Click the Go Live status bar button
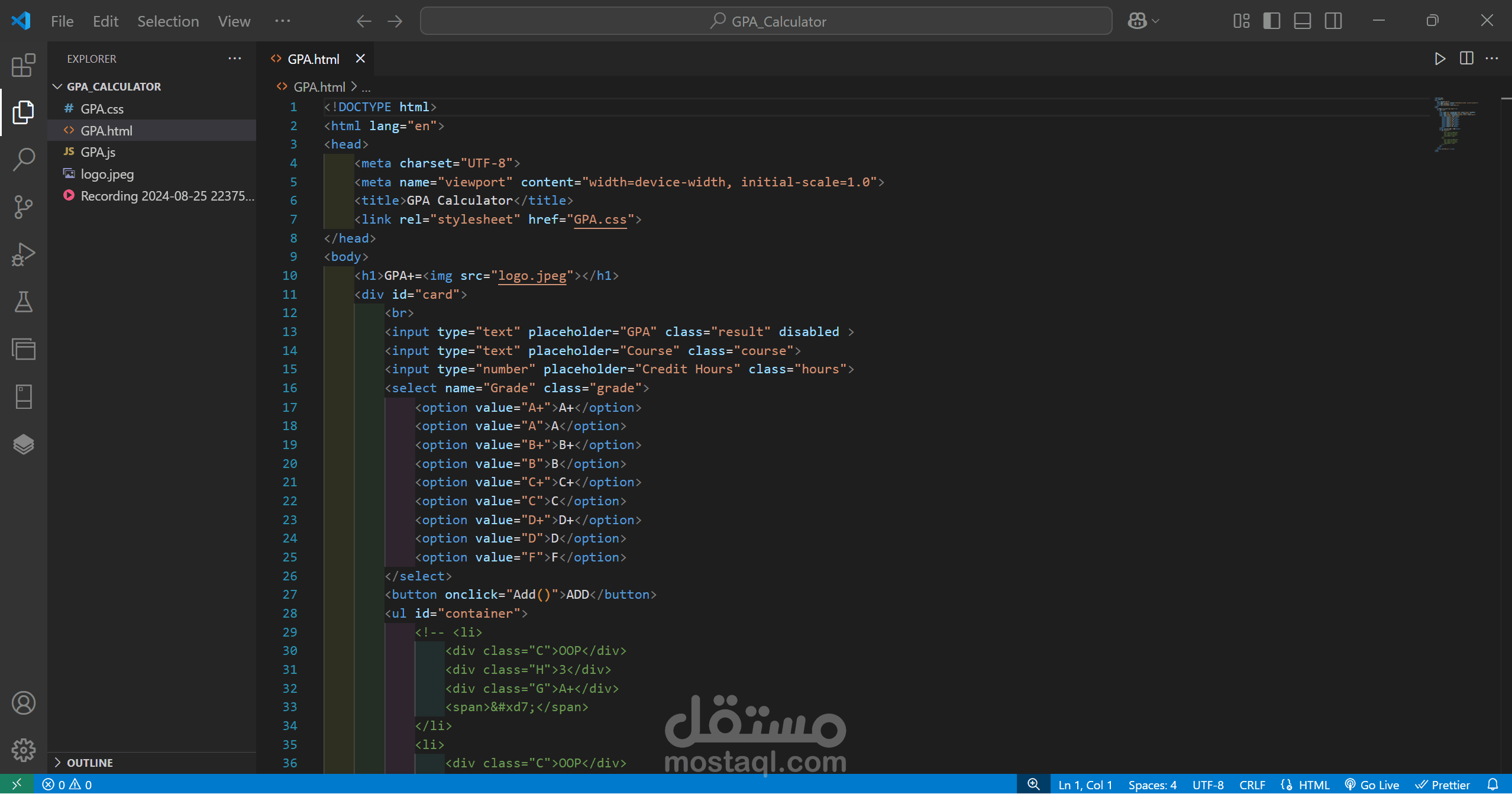Viewport: 1512px width, 794px height. (x=1372, y=785)
